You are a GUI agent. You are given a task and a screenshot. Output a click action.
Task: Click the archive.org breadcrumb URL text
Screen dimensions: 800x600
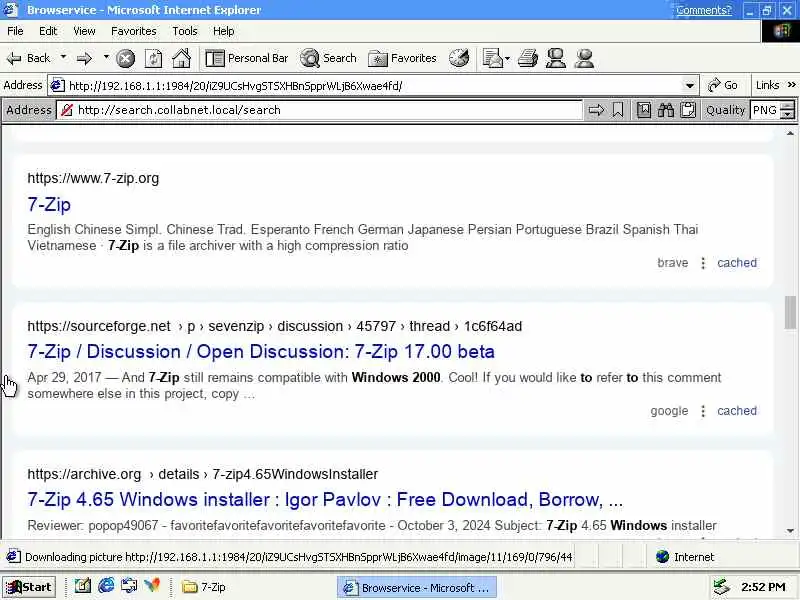click(x=203, y=474)
